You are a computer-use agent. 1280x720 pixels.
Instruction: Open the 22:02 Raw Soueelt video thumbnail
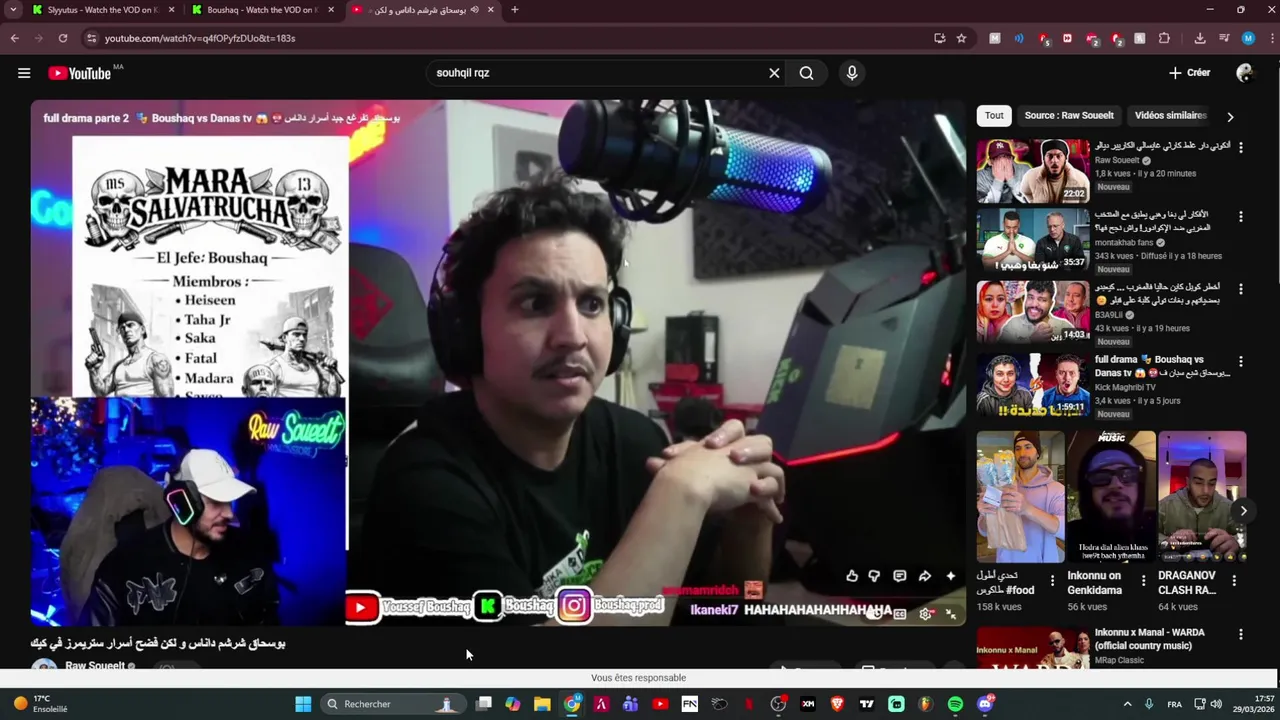click(x=1033, y=171)
